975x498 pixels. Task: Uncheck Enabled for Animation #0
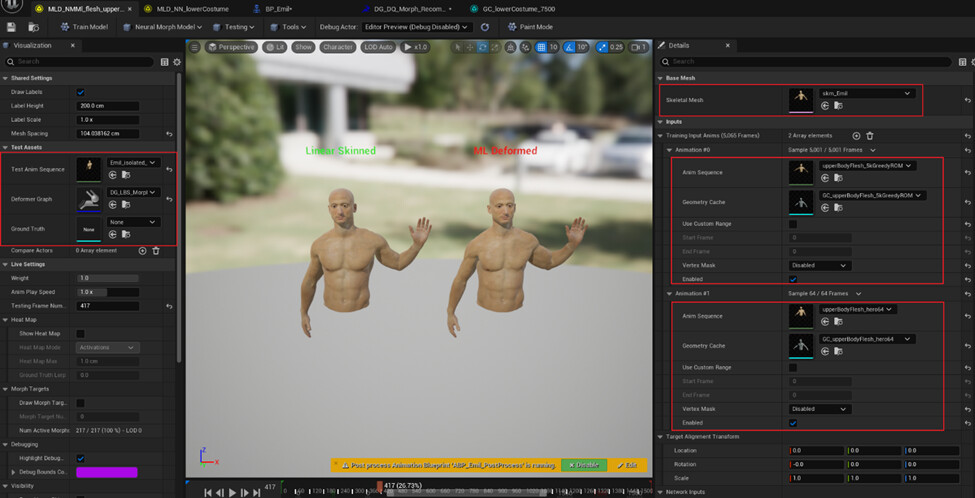click(793, 279)
